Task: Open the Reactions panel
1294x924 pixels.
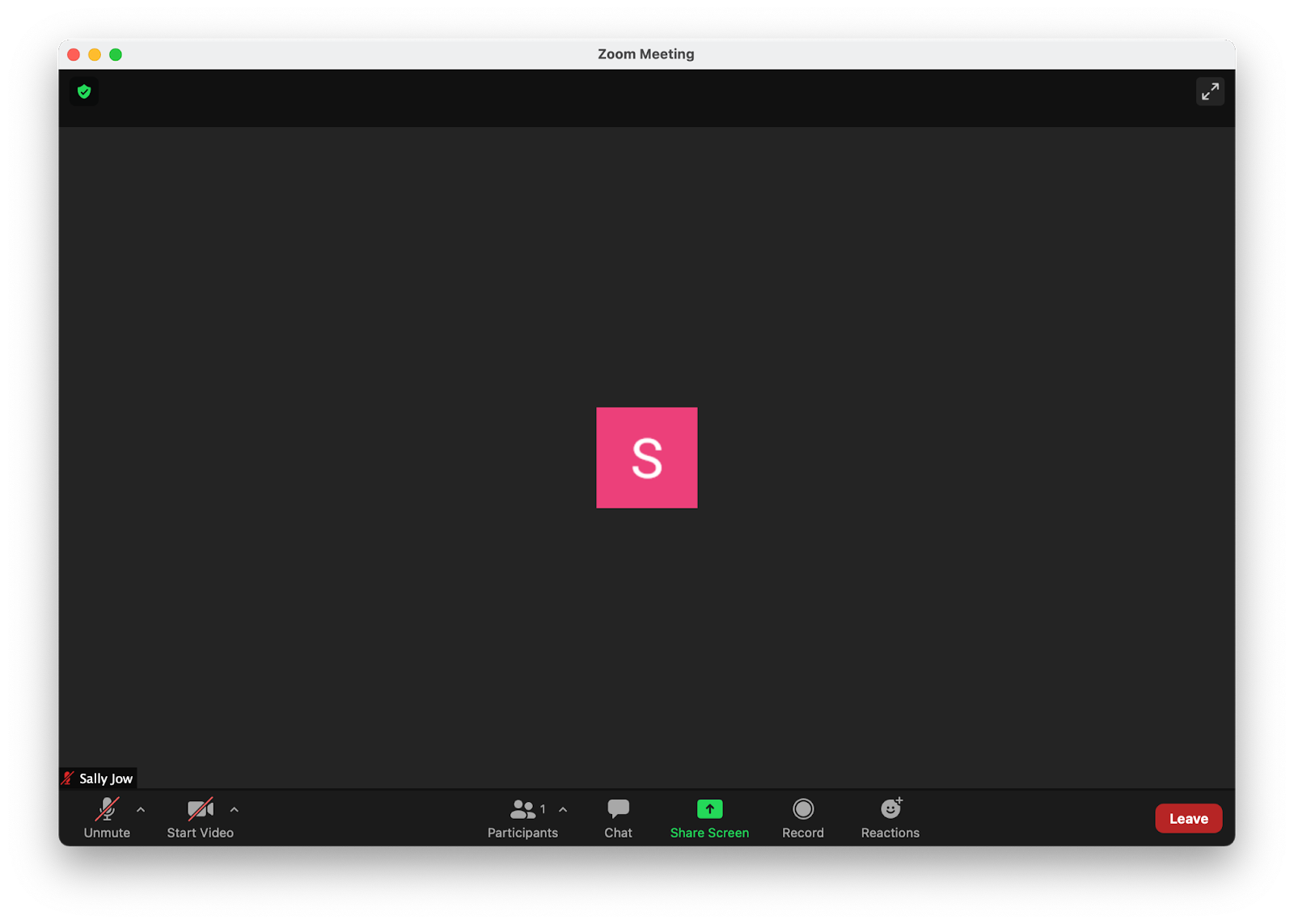Action: 889,817
